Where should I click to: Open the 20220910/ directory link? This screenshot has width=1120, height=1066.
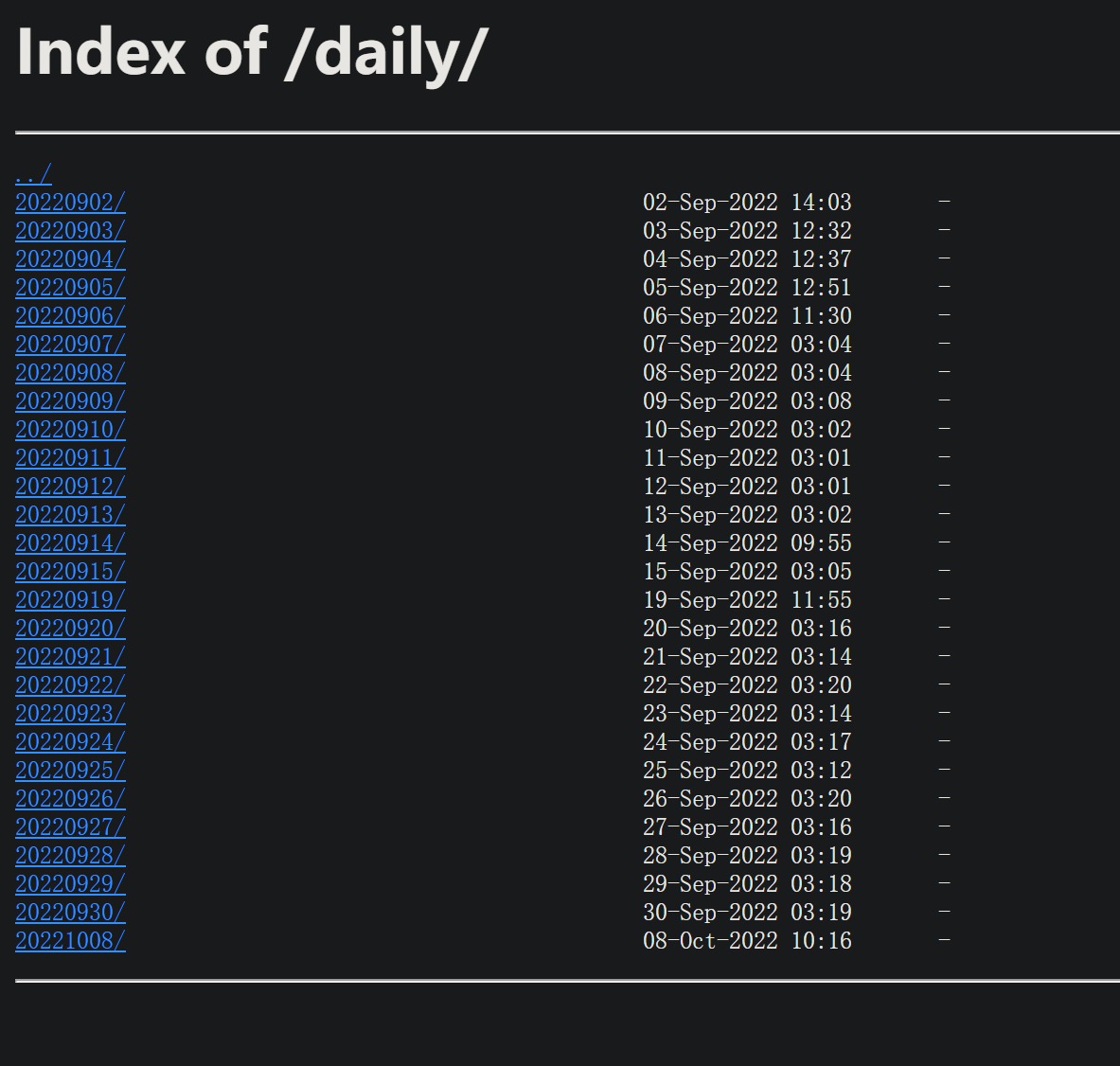point(71,430)
